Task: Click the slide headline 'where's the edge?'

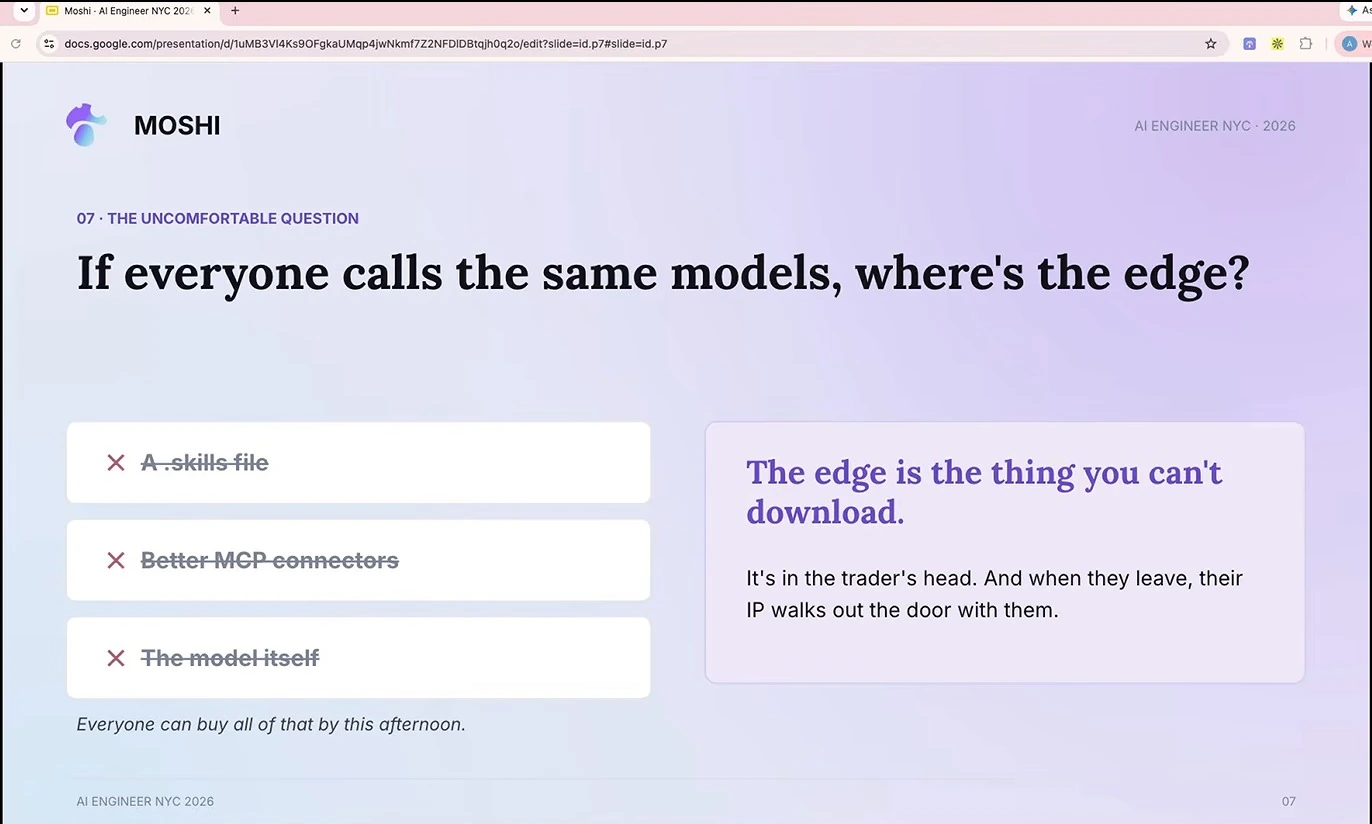Action: tap(1052, 273)
